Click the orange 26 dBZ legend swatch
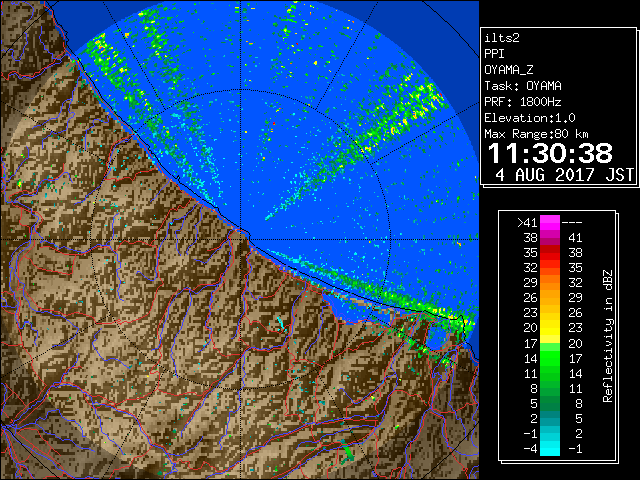This screenshot has width=640, height=480. 550,298
